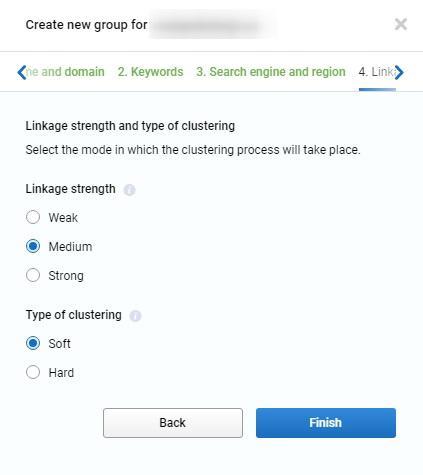Viewport: 423px width, 475px height.
Task: Click the "Hard" text label
Action: (61, 372)
